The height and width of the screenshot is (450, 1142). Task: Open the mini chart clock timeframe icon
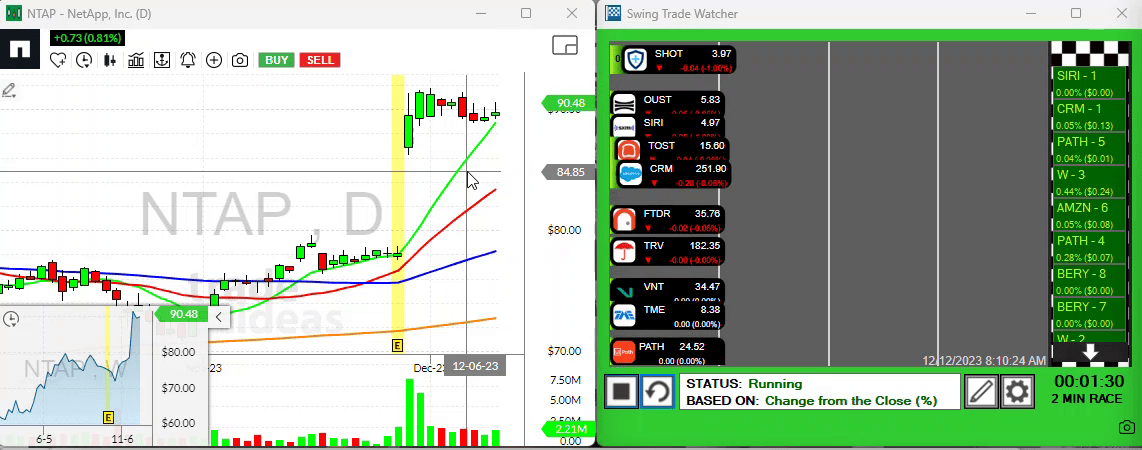pyautogui.click(x=11, y=319)
